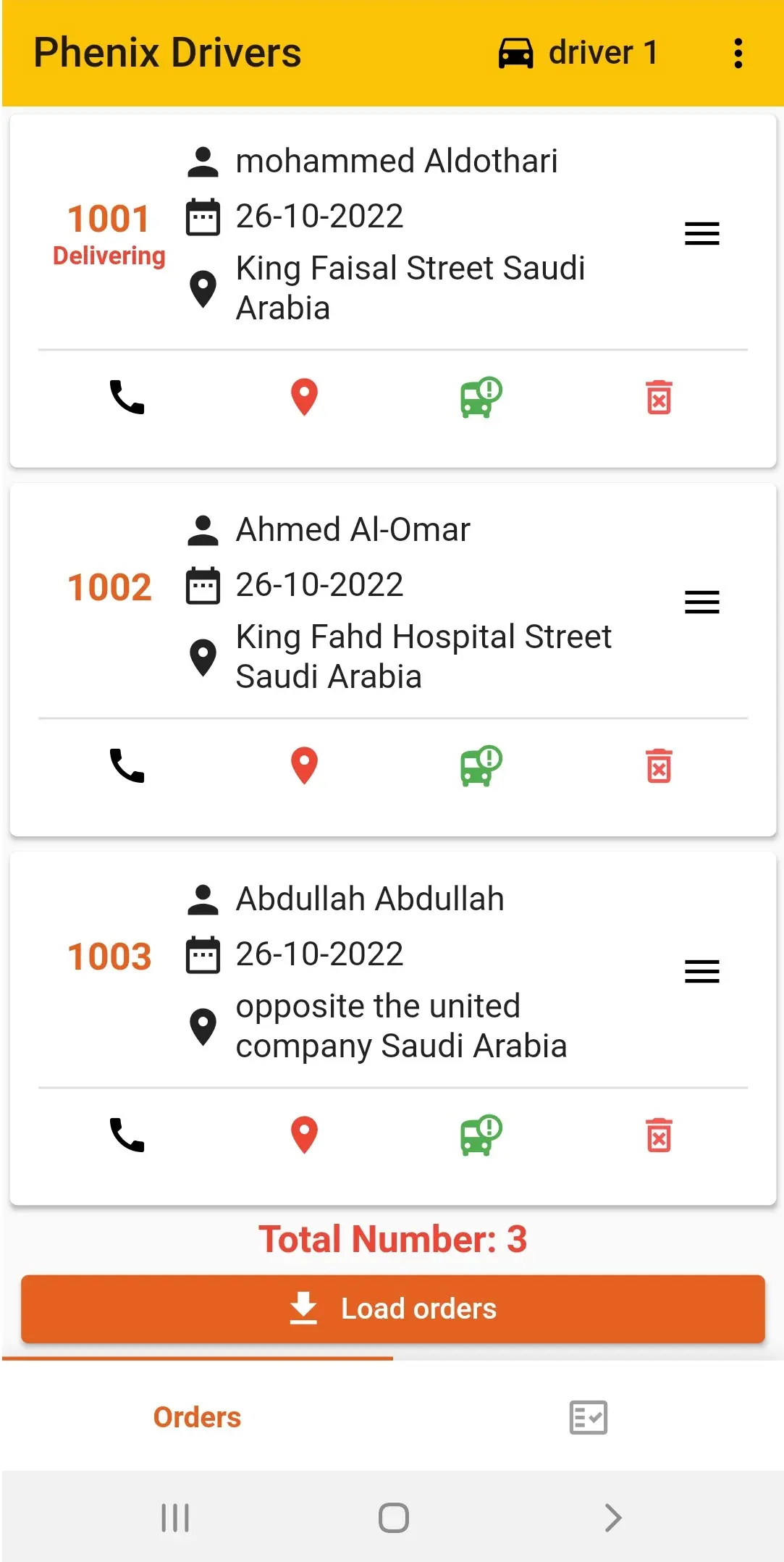The image size is (784, 1562).
Task: Remove order 1002 with trash icon
Action: pos(659,765)
